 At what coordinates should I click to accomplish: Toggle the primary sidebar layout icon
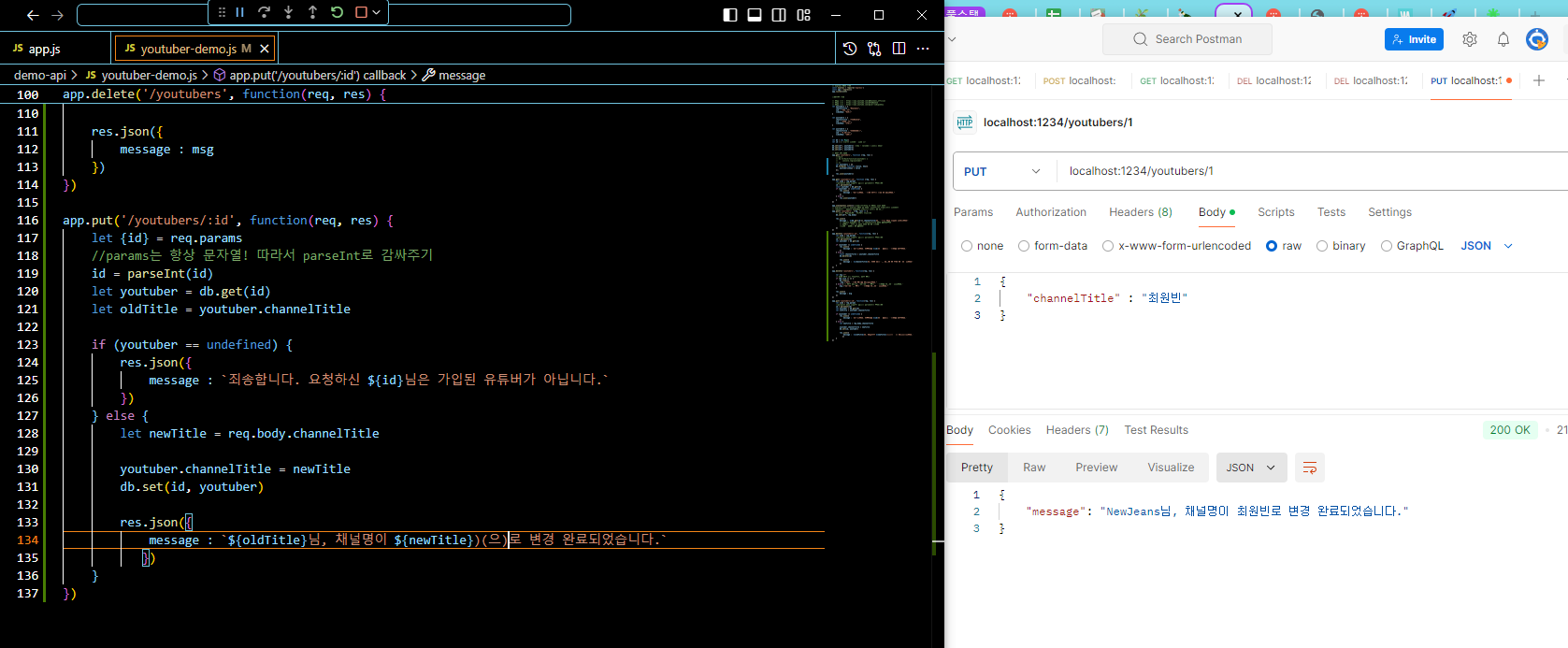click(730, 15)
